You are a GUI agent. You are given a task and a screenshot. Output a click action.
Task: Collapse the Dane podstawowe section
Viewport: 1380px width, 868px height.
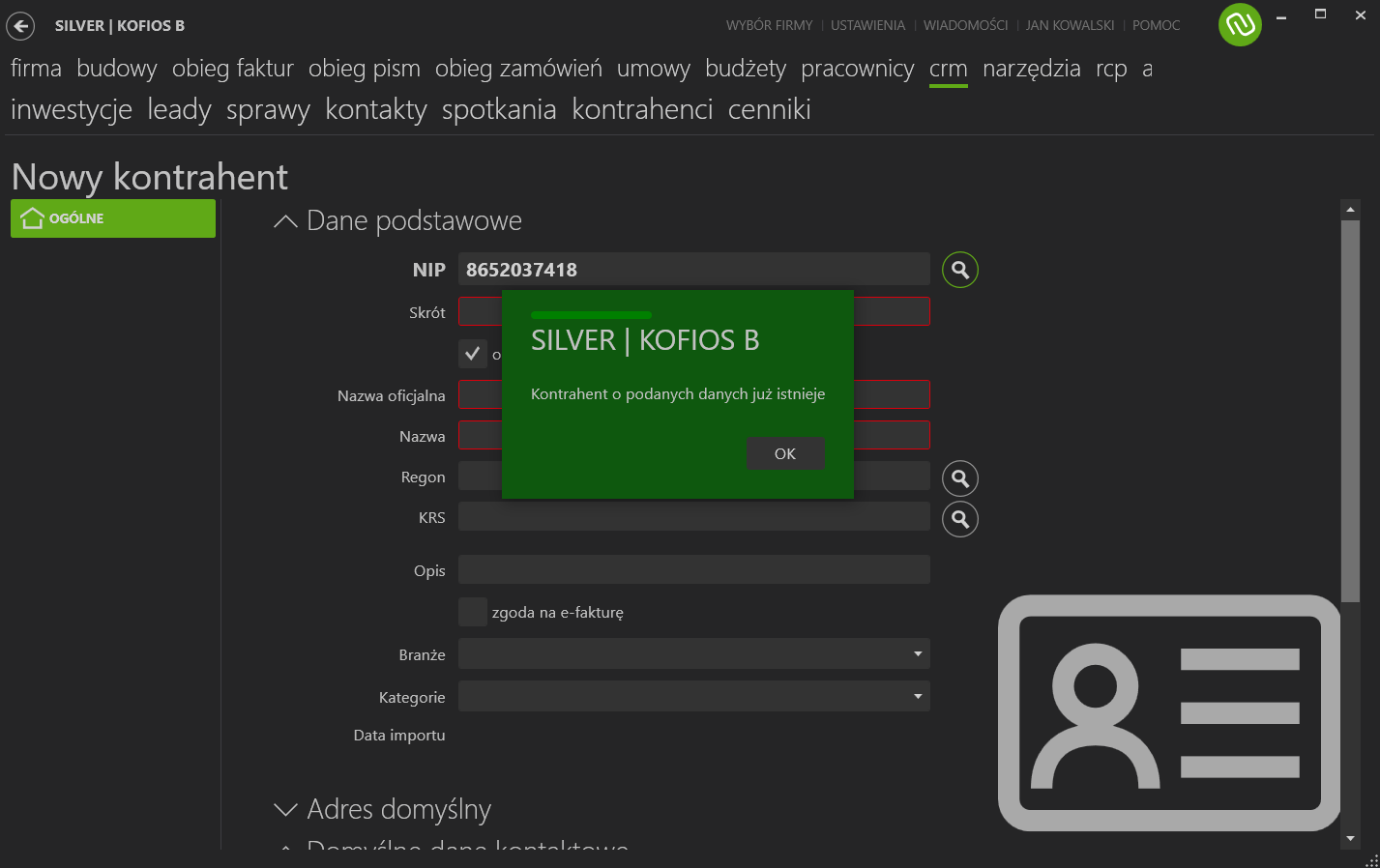point(285,221)
